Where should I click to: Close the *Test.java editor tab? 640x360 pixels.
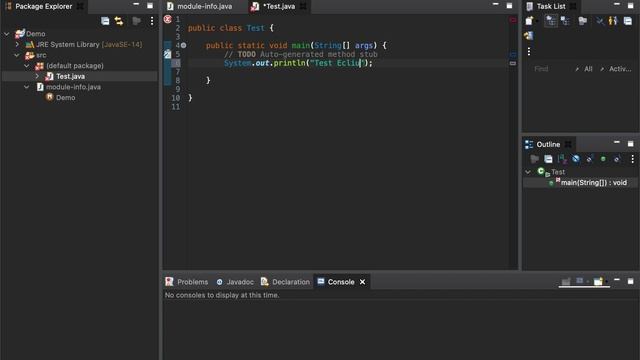(x=303, y=7)
